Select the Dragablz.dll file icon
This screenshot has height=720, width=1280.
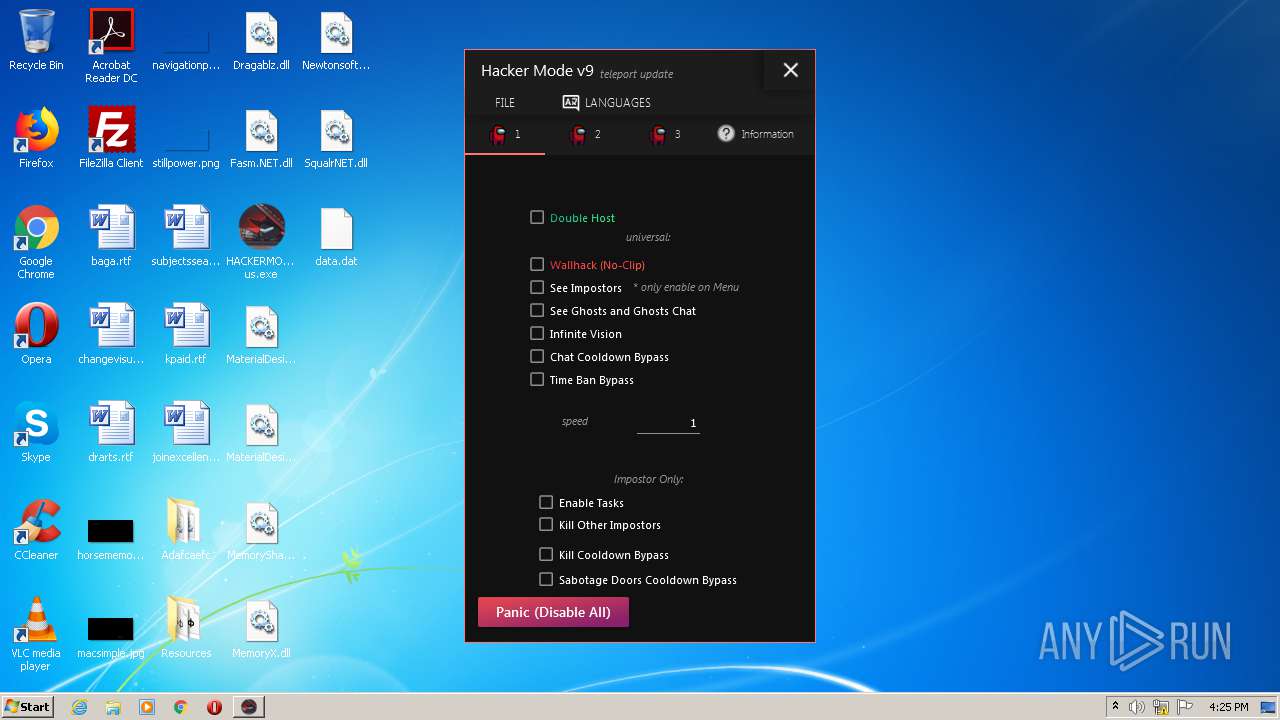point(261,40)
